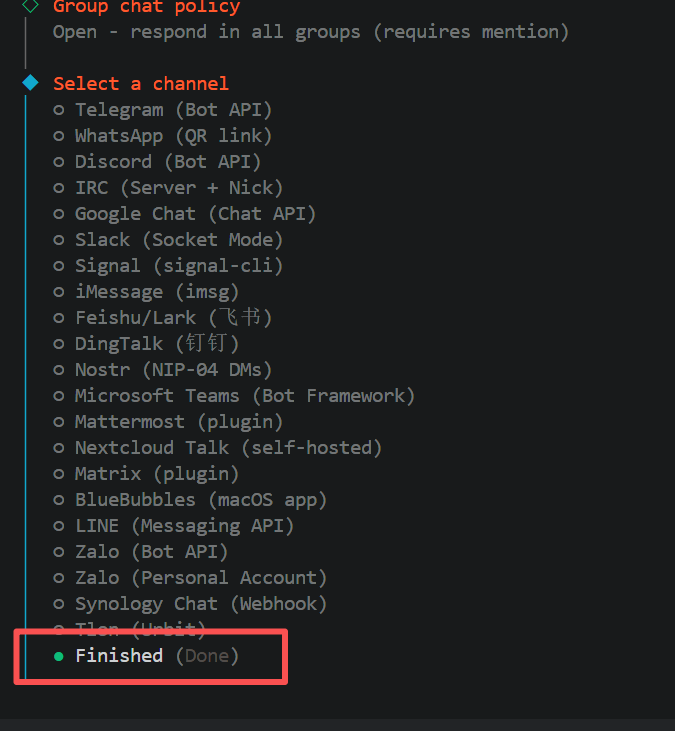Select the Matrix (plugin) channel
675x731 pixels.
tap(157, 474)
